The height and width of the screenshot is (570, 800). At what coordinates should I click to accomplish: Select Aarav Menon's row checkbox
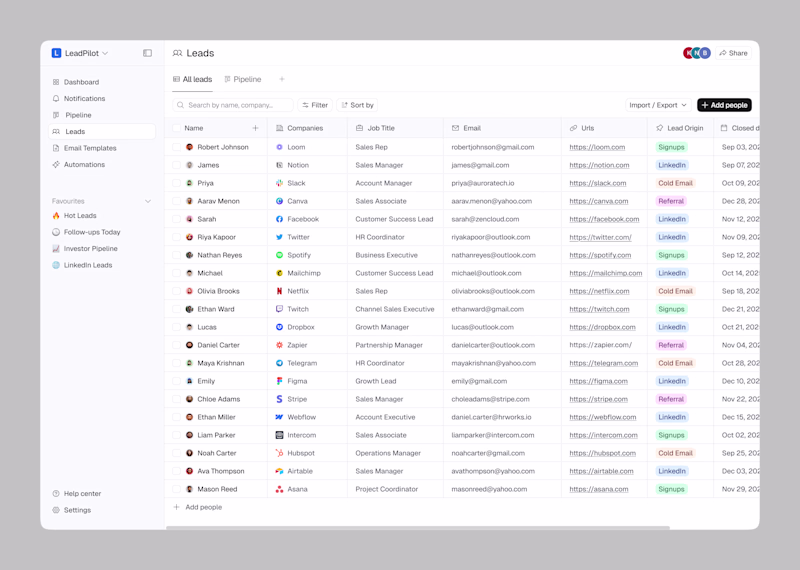pos(177,201)
